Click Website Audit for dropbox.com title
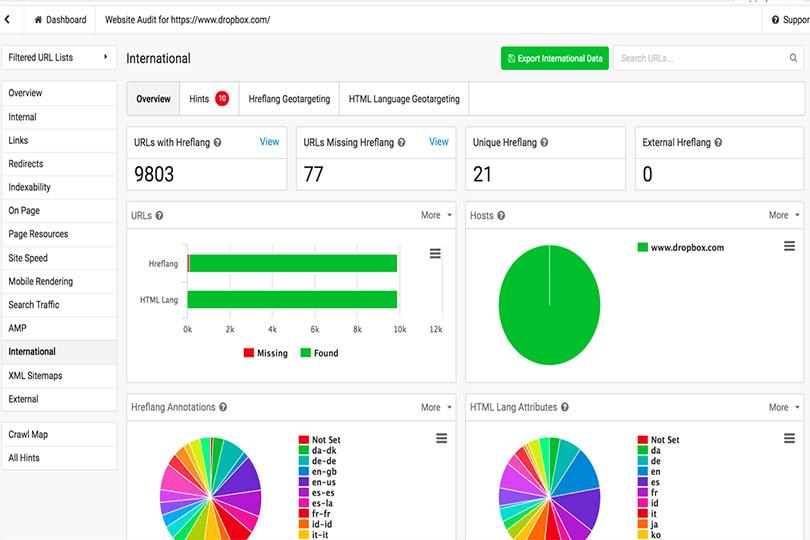 pyautogui.click(x=188, y=20)
